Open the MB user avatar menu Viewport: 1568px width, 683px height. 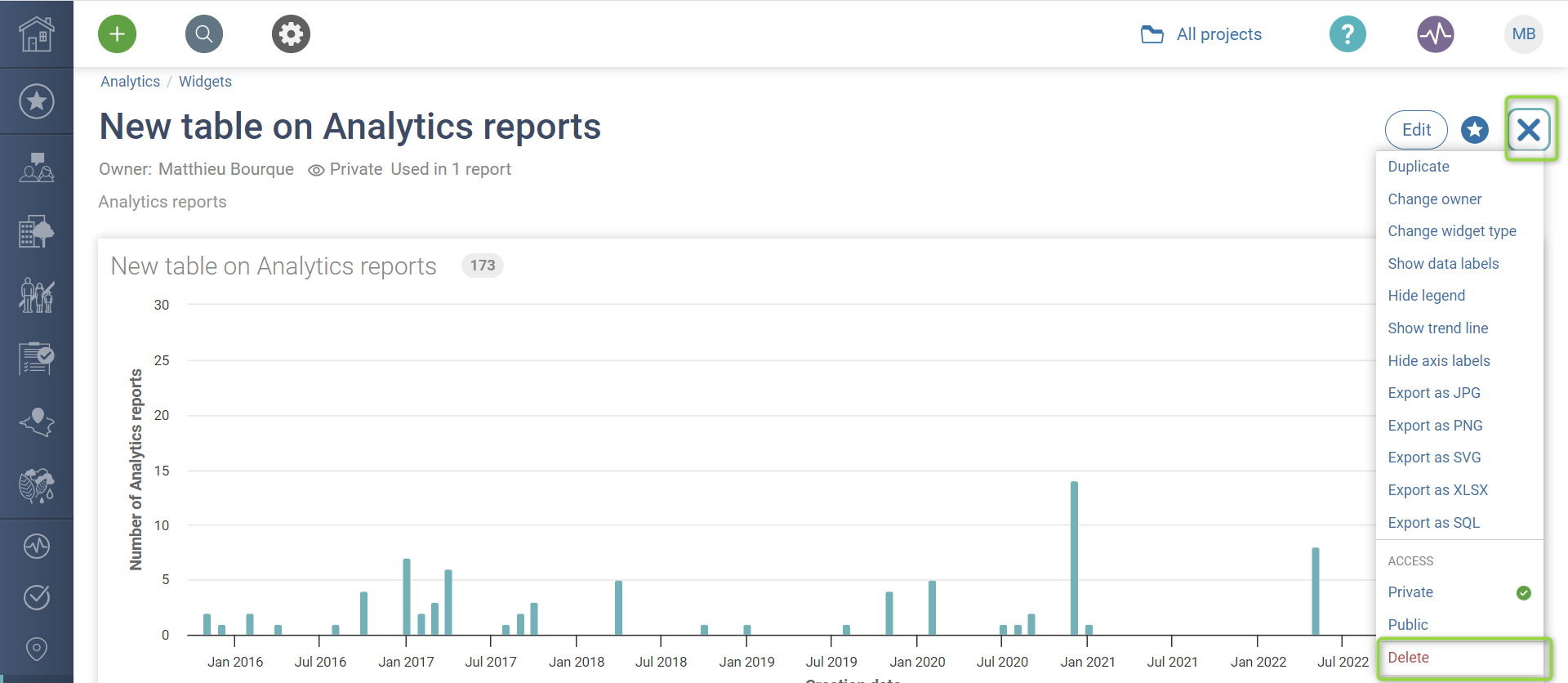[1523, 34]
